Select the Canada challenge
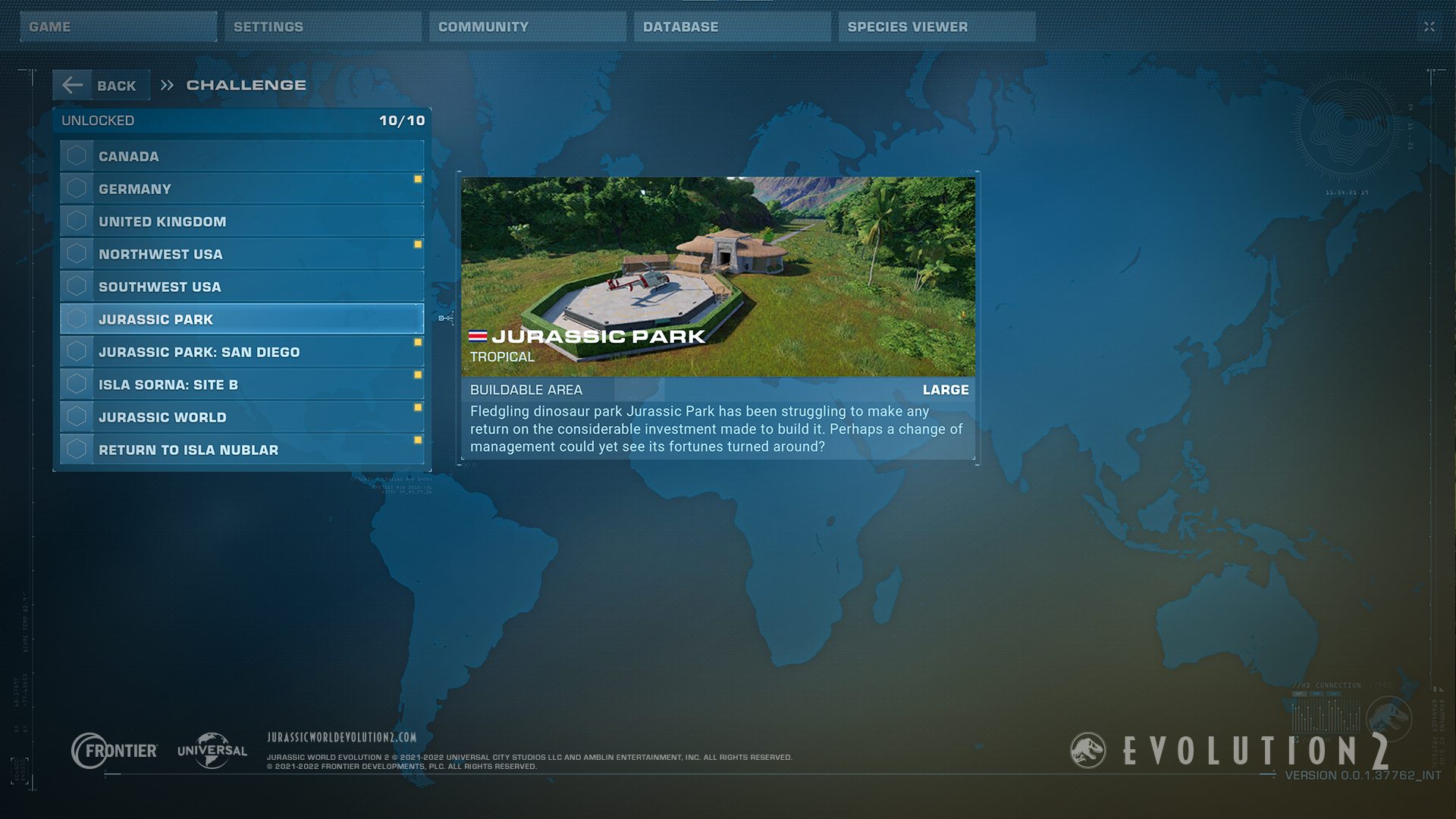The image size is (1456, 819). coord(242,156)
